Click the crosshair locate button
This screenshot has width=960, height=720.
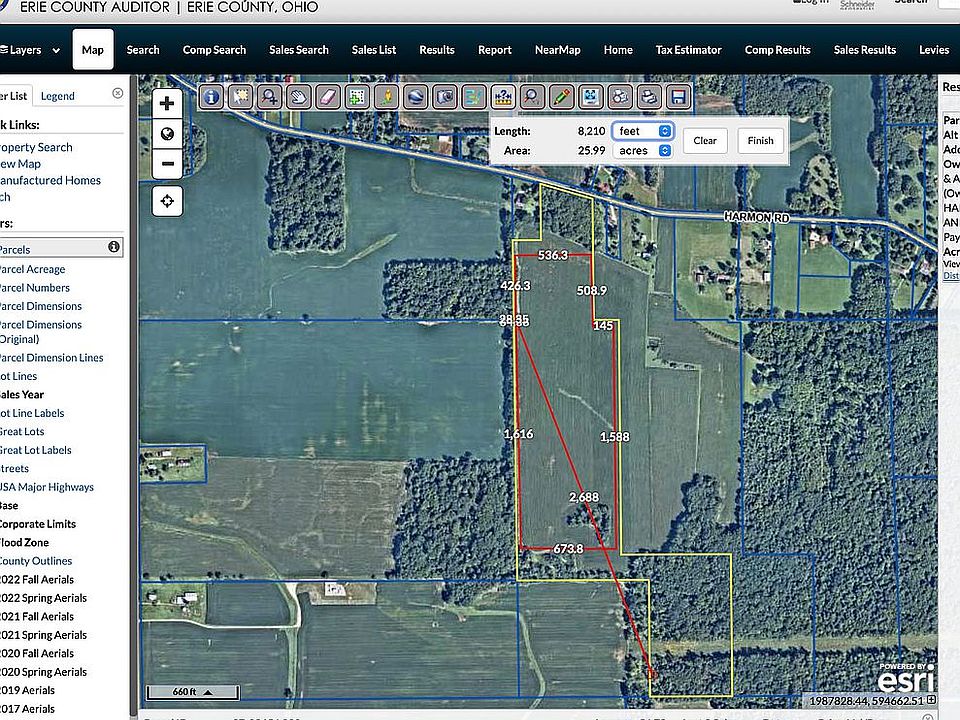167,201
